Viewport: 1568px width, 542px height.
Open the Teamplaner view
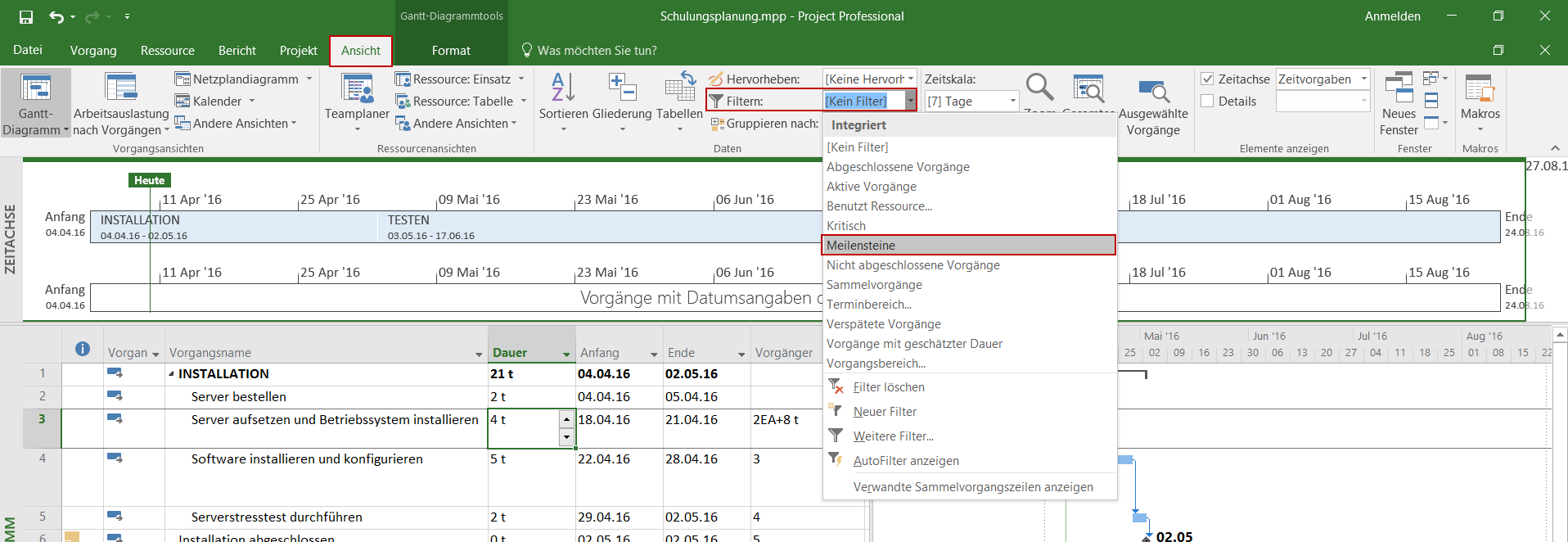[x=357, y=90]
